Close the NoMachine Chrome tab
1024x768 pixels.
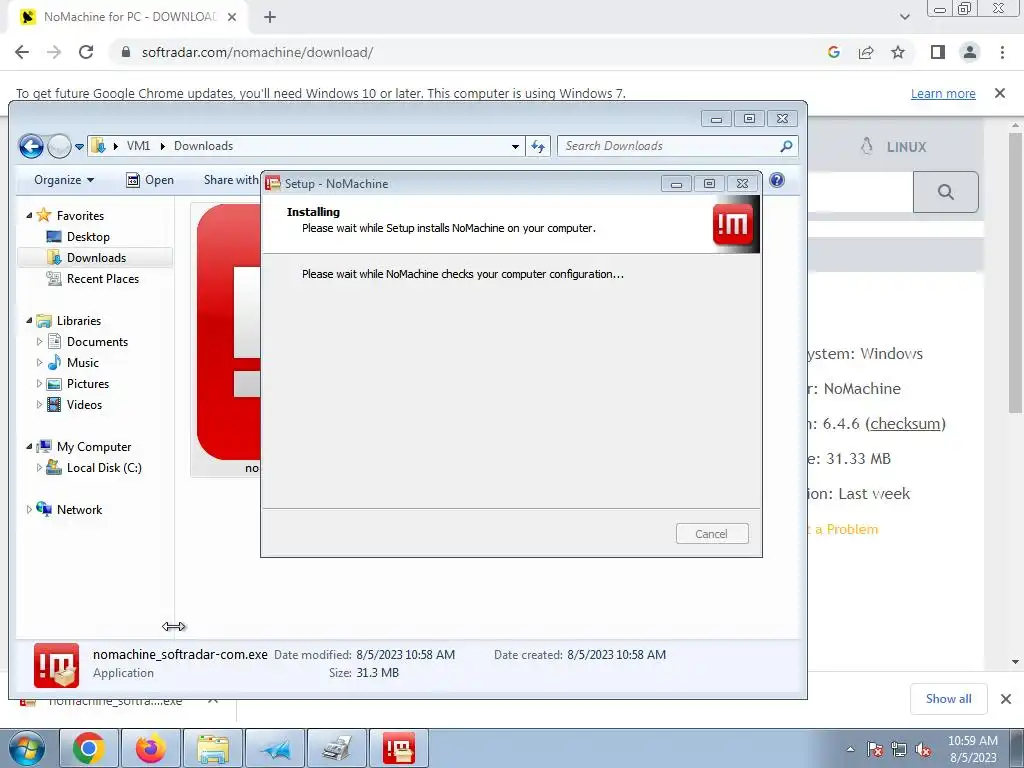[232, 17]
